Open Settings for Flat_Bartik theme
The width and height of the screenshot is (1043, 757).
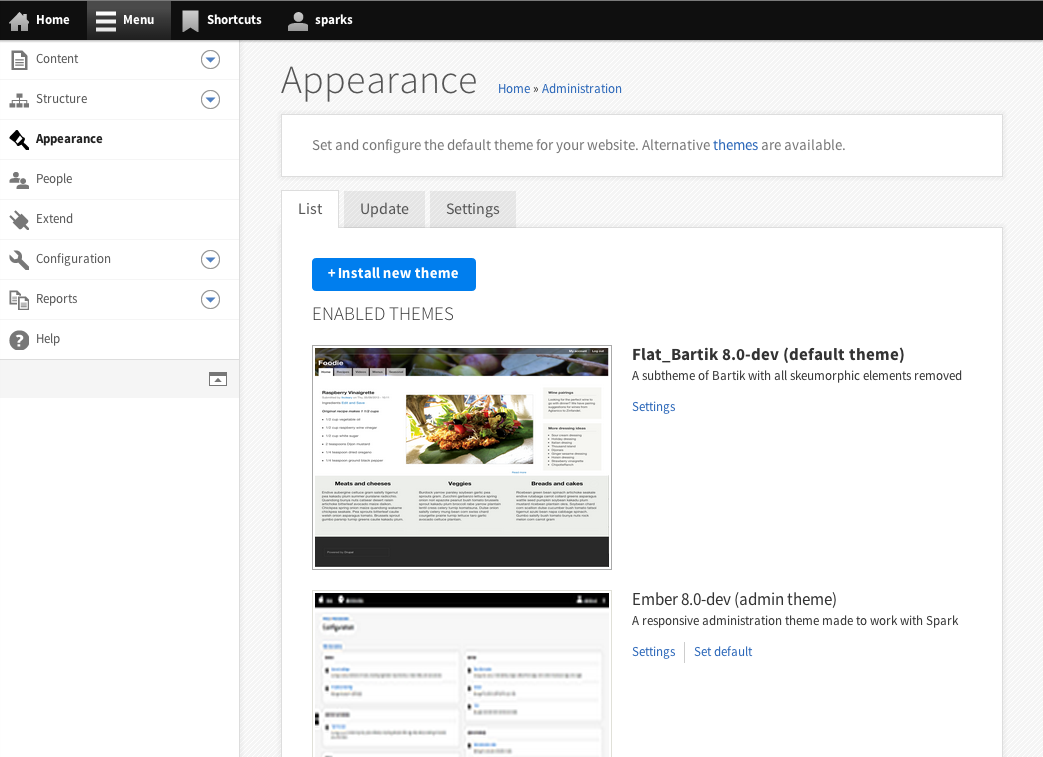coord(653,406)
